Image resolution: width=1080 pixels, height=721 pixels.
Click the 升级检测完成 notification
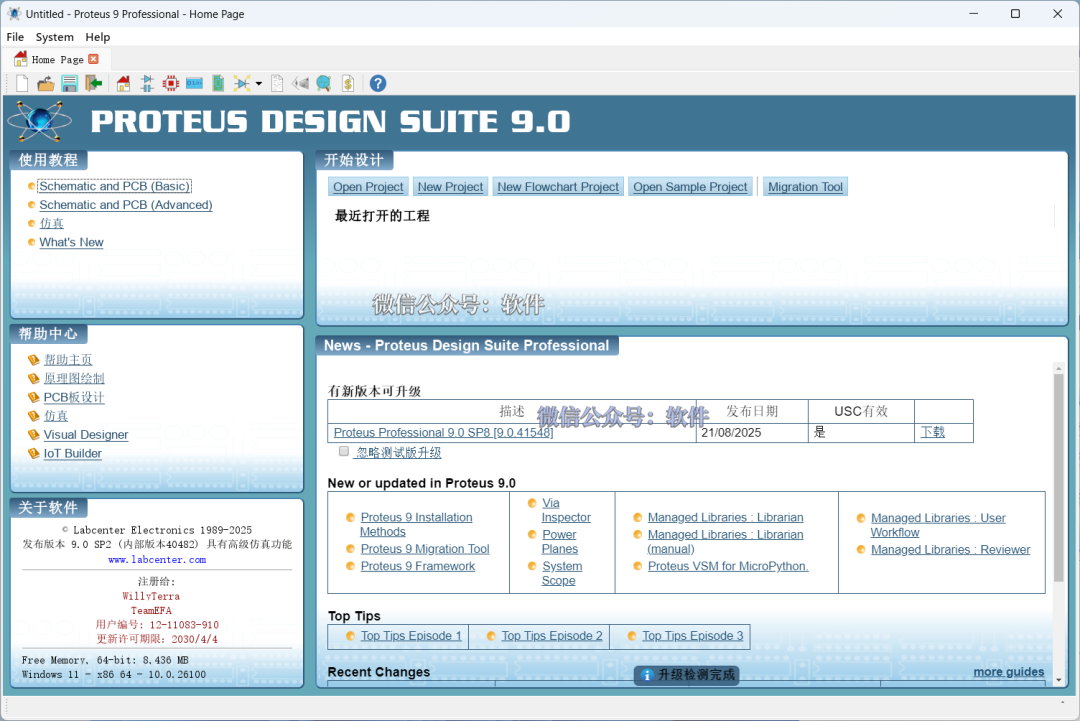coord(686,675)
